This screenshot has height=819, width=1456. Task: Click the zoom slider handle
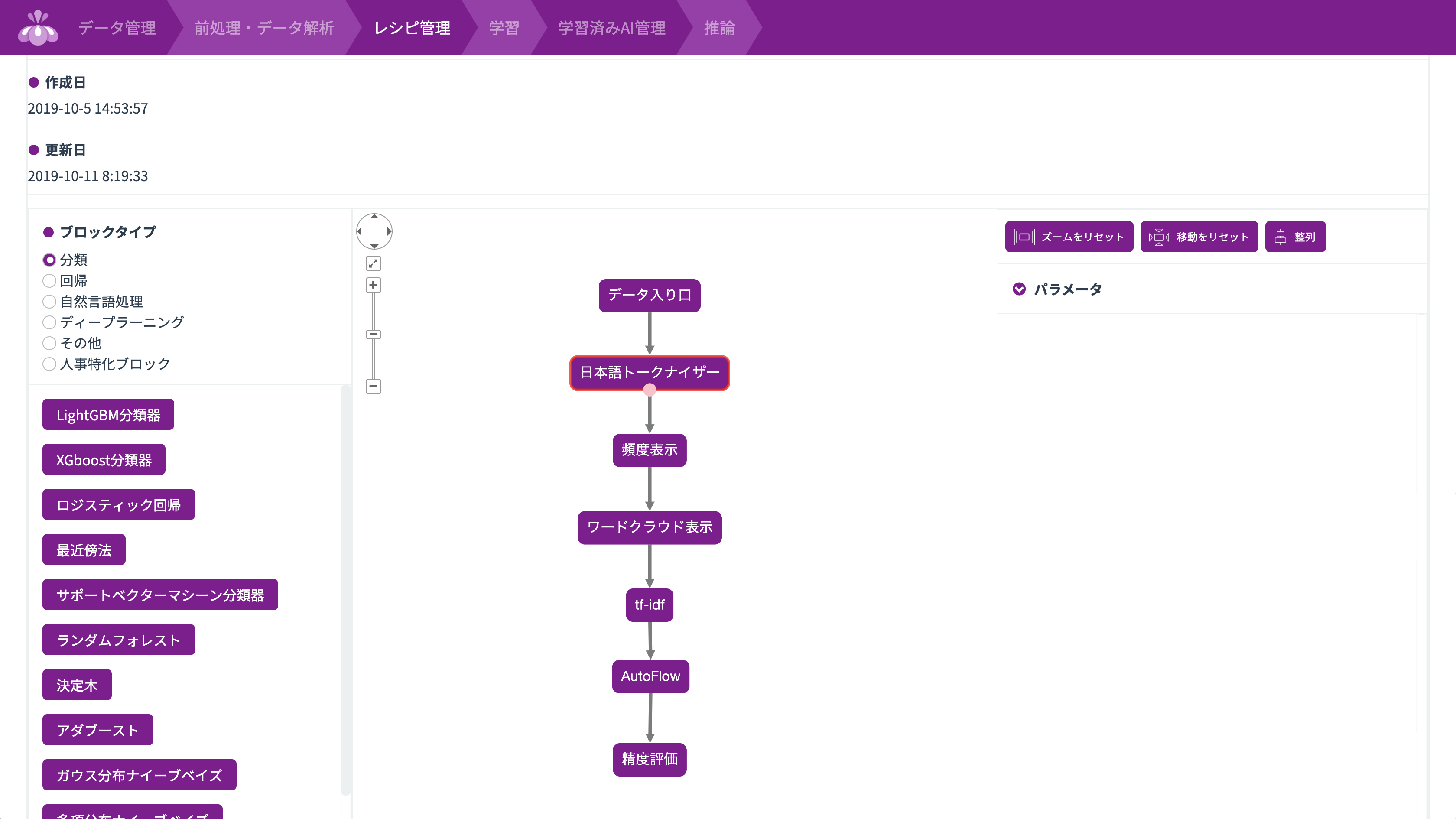[x=374, y=335]
